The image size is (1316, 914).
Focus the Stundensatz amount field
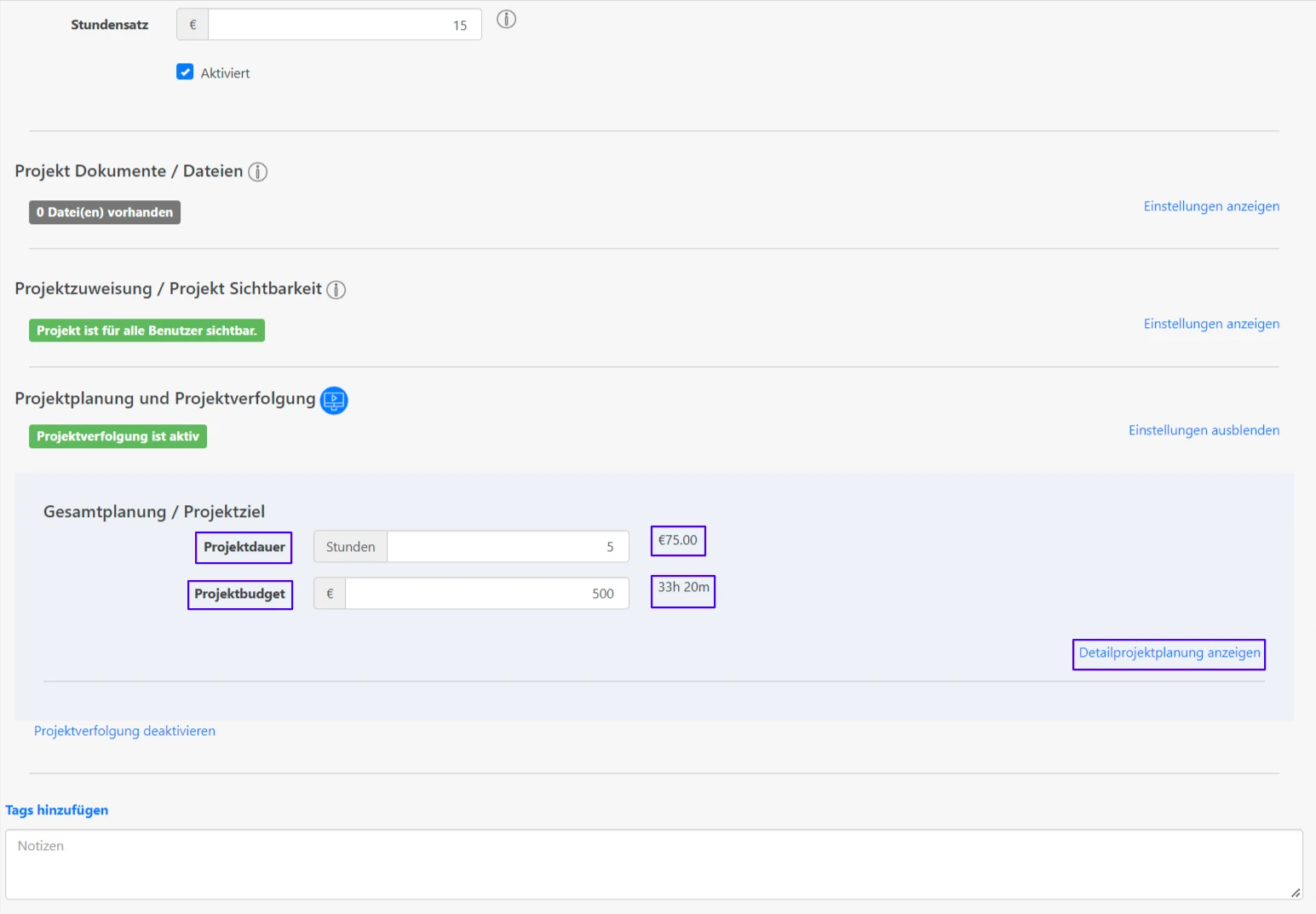(344, 25)
